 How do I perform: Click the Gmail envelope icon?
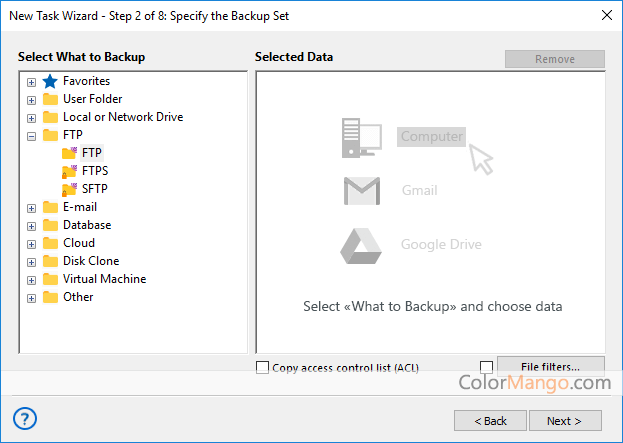coord(361,190)
